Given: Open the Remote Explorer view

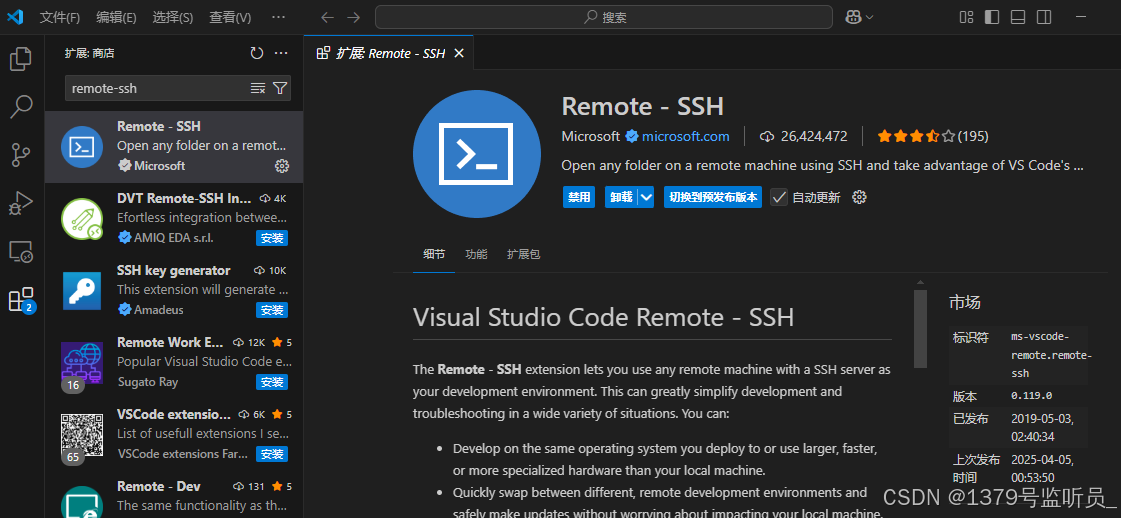Looking at the screenshot, I should tap(21, 251).
